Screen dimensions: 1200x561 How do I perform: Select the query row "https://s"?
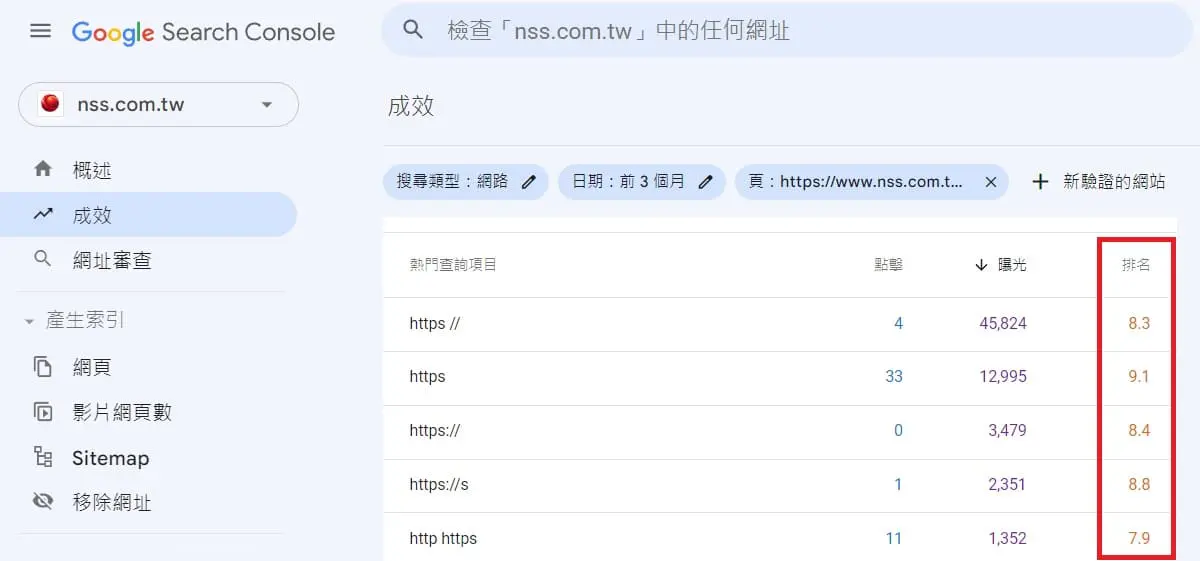(x=780, y=486)
